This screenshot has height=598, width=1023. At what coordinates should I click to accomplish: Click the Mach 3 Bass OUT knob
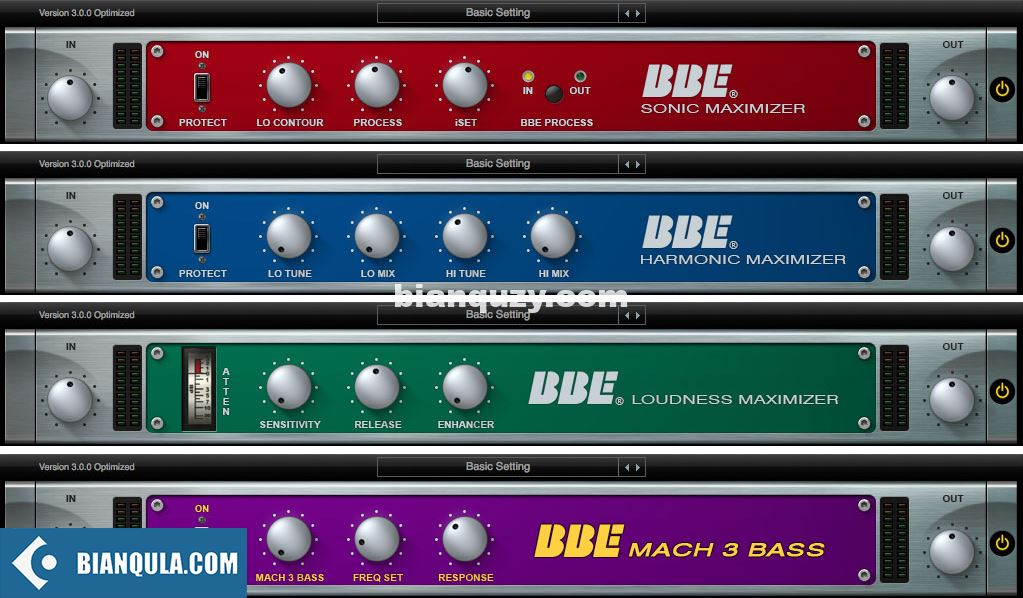coord(952,552)
